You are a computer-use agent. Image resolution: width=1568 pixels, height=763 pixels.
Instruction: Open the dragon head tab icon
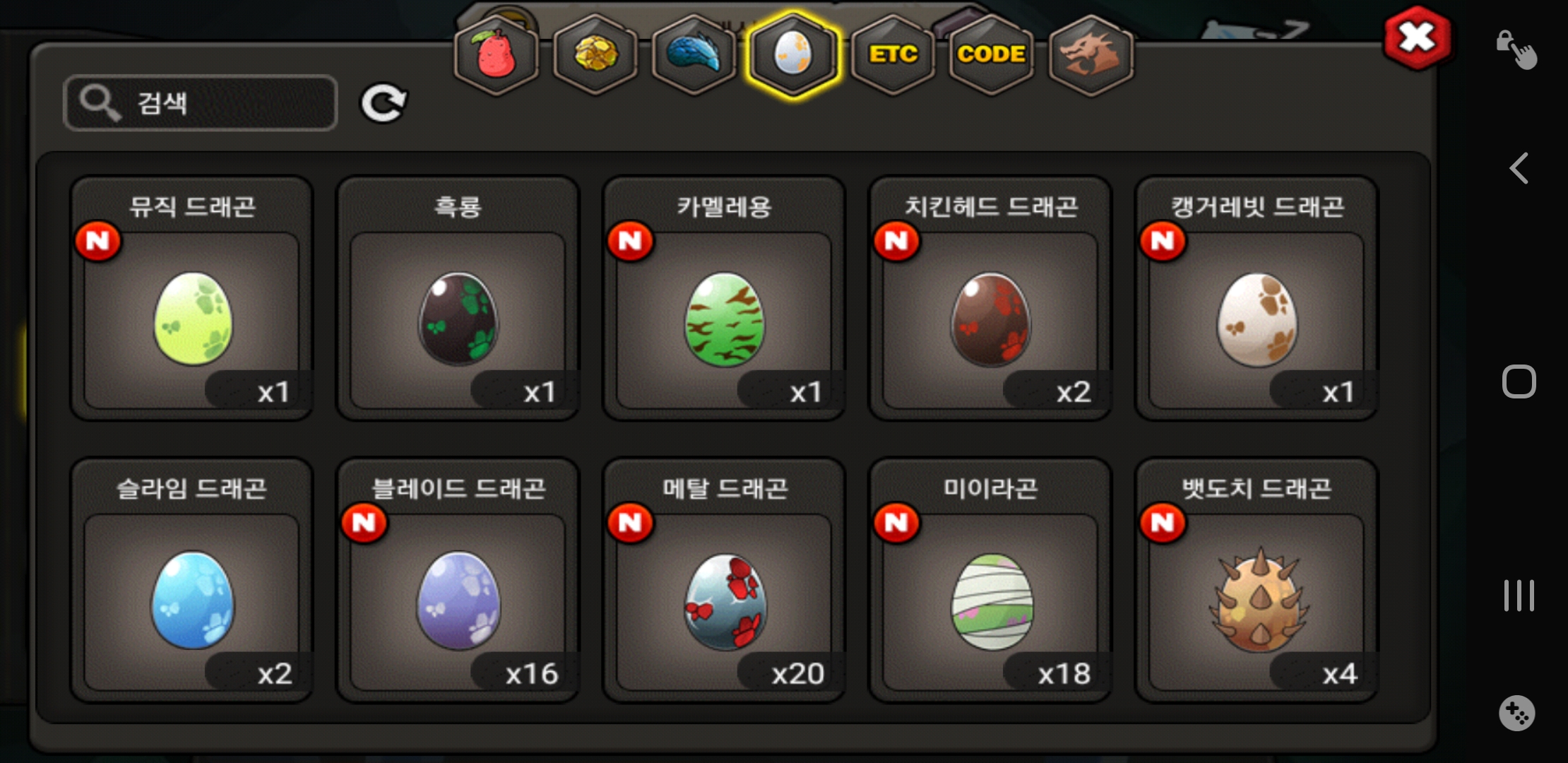pos(1091,55)
